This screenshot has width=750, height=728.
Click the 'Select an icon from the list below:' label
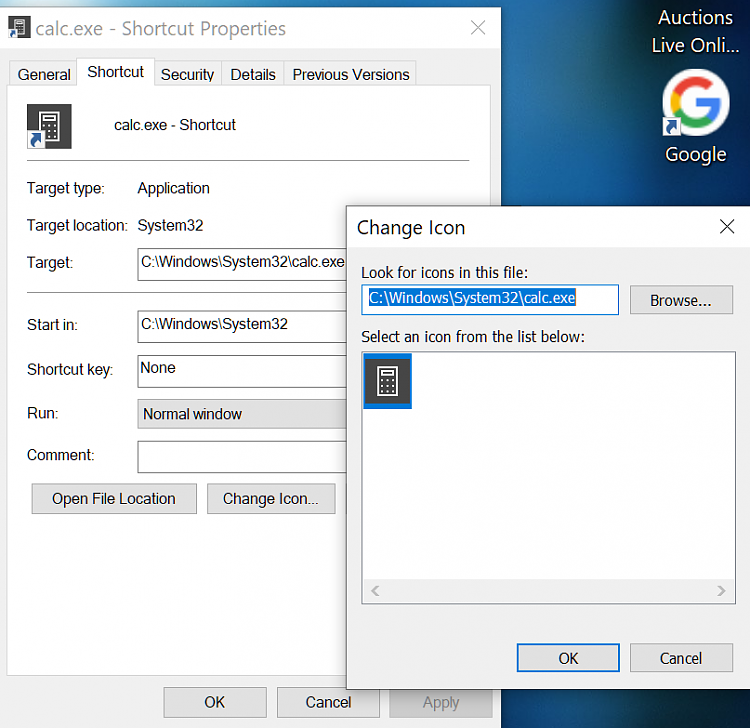pyautogui.click(x=473, y=337)
